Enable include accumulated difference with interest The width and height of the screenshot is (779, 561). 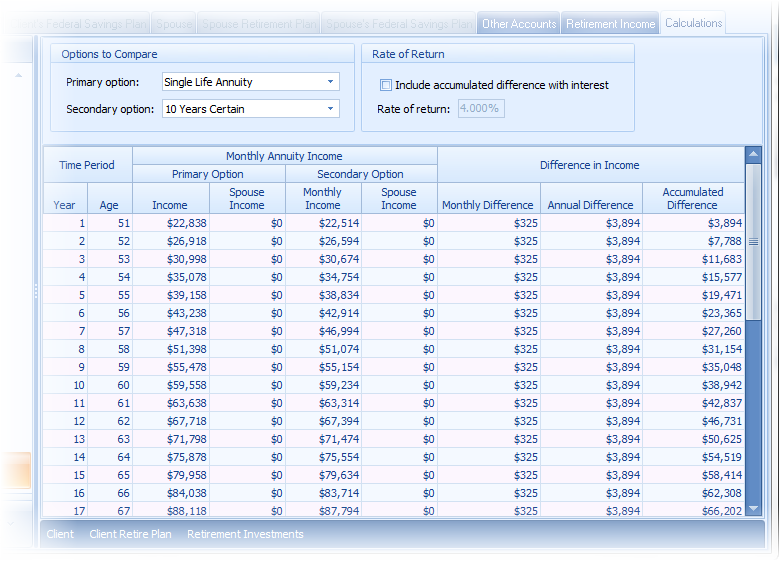387,86
